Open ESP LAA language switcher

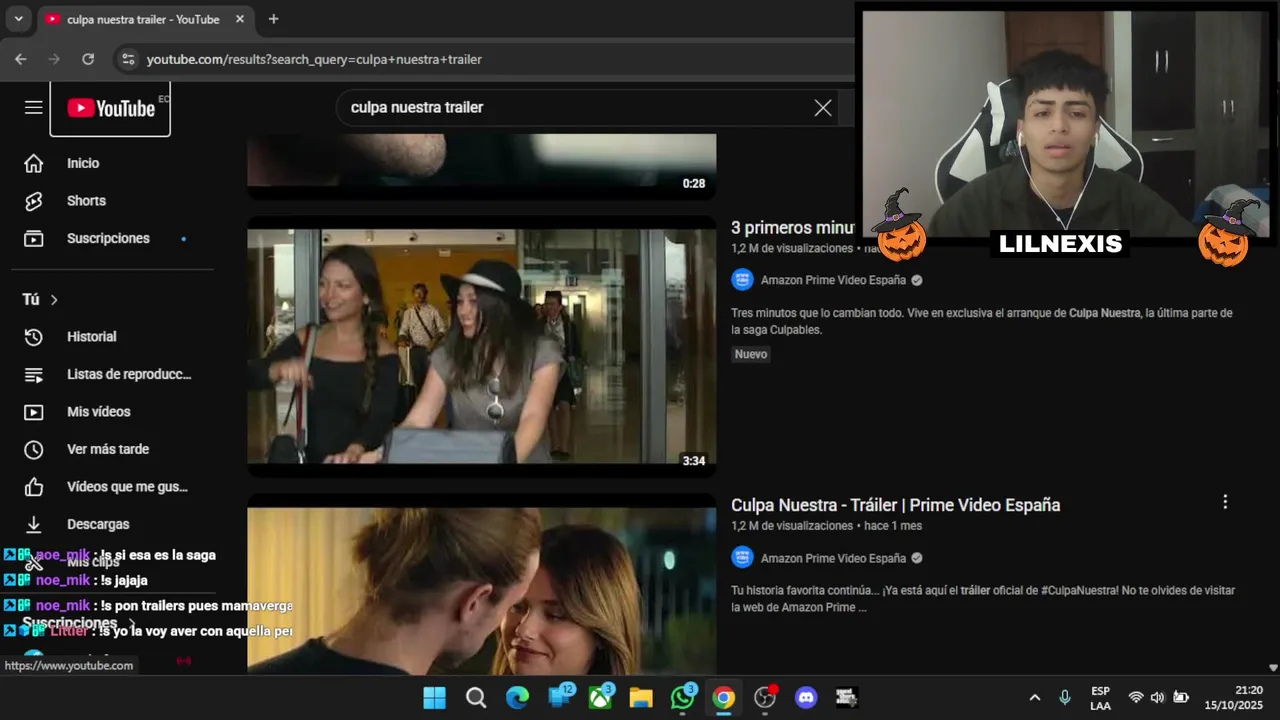point(1100,698)
